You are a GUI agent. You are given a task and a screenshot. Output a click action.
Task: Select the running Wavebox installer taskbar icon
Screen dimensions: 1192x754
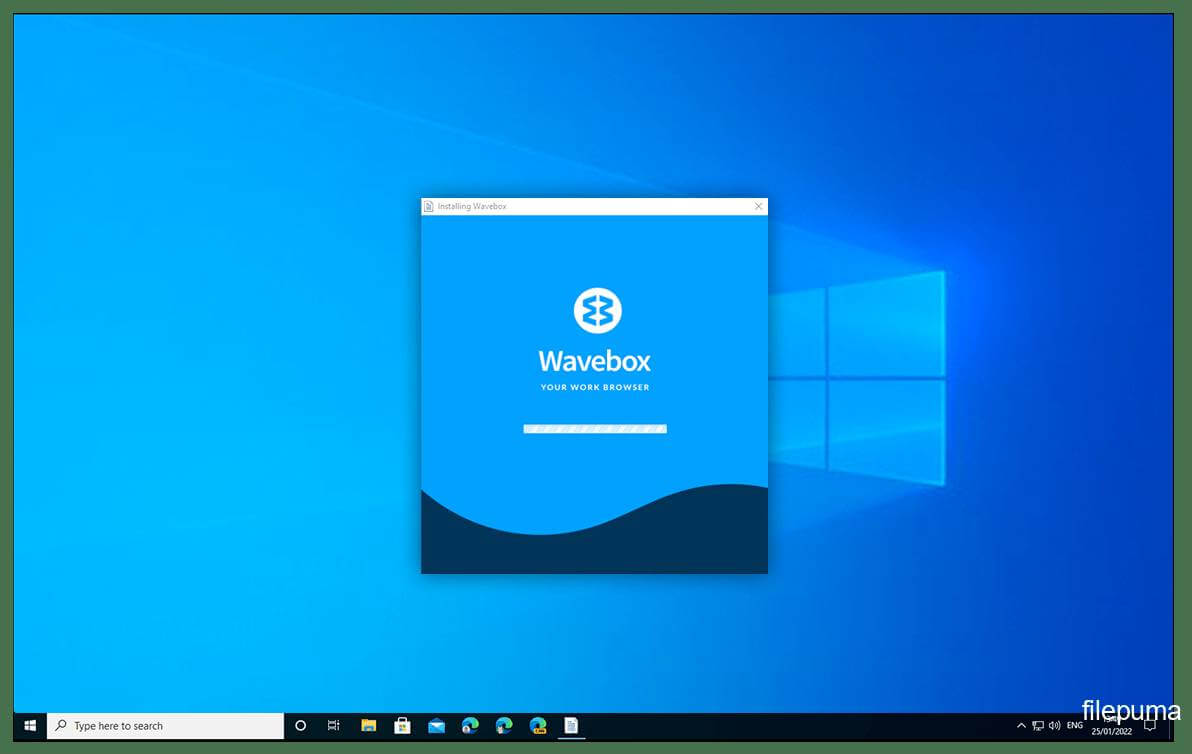coord(571,726)
